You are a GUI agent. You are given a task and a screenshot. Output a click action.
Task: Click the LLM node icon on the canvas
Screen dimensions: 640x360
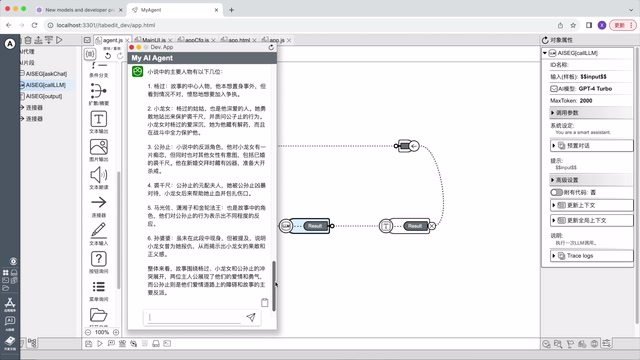click(x=286, y=226)
